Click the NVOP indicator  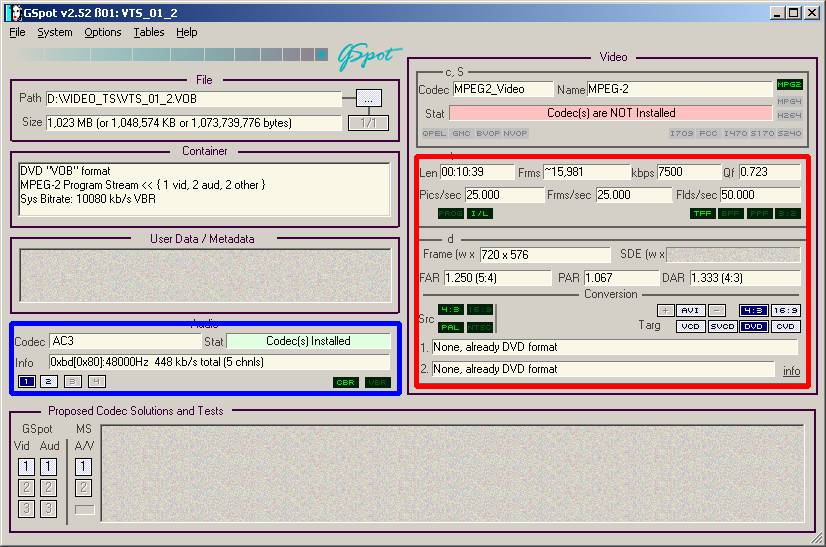point(515,133)
